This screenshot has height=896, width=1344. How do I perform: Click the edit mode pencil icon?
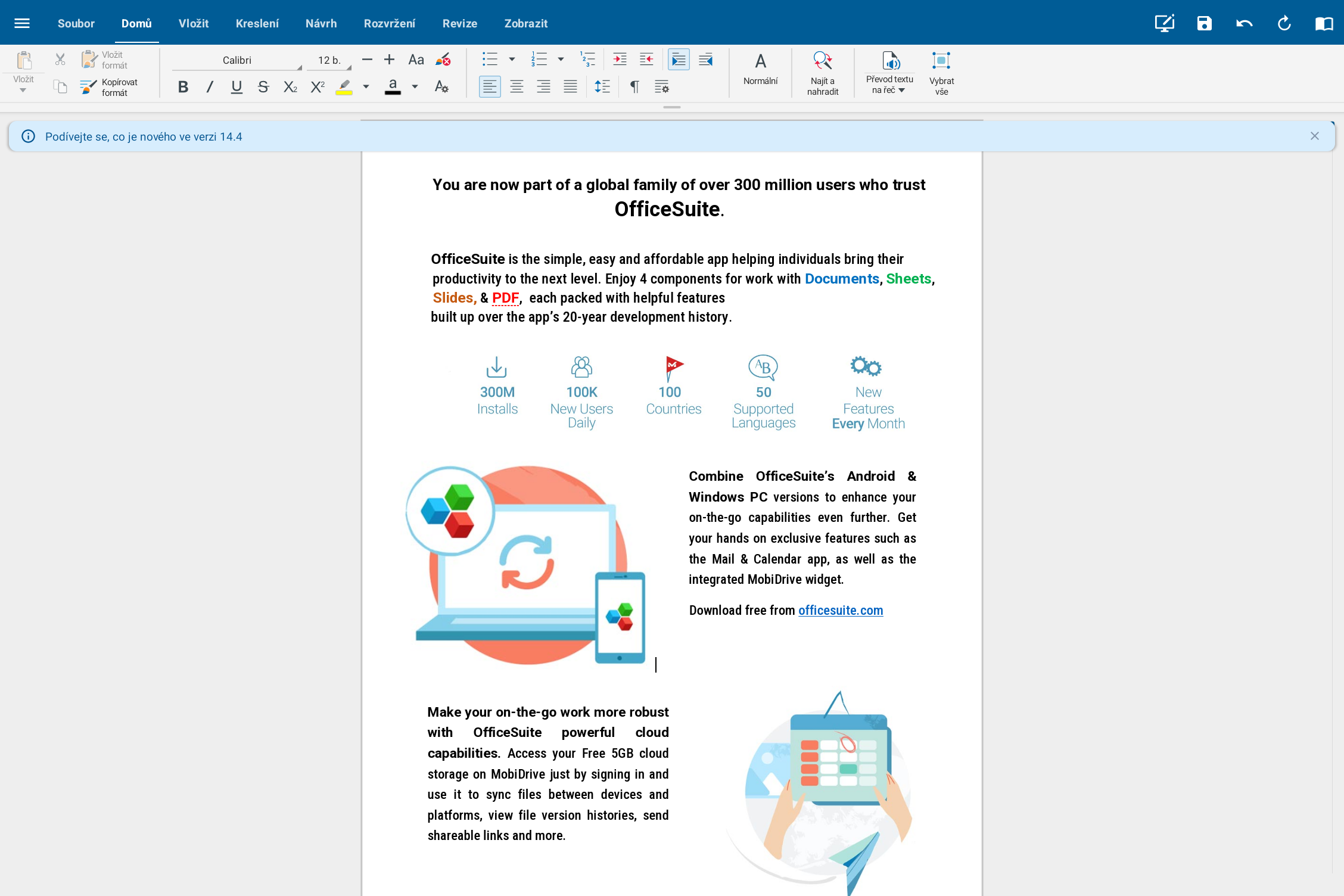pos(1164,23)
